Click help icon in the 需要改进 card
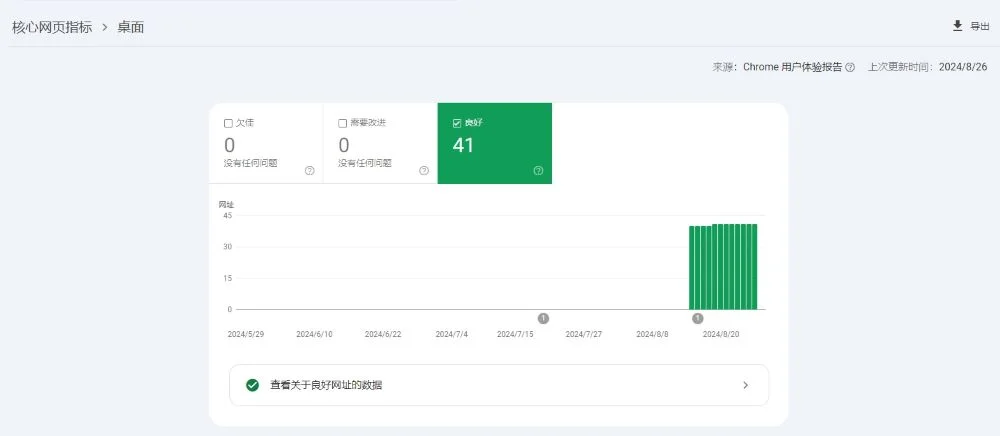The width and height of the screenshot is (1000, 436). (x=424, y=171)
